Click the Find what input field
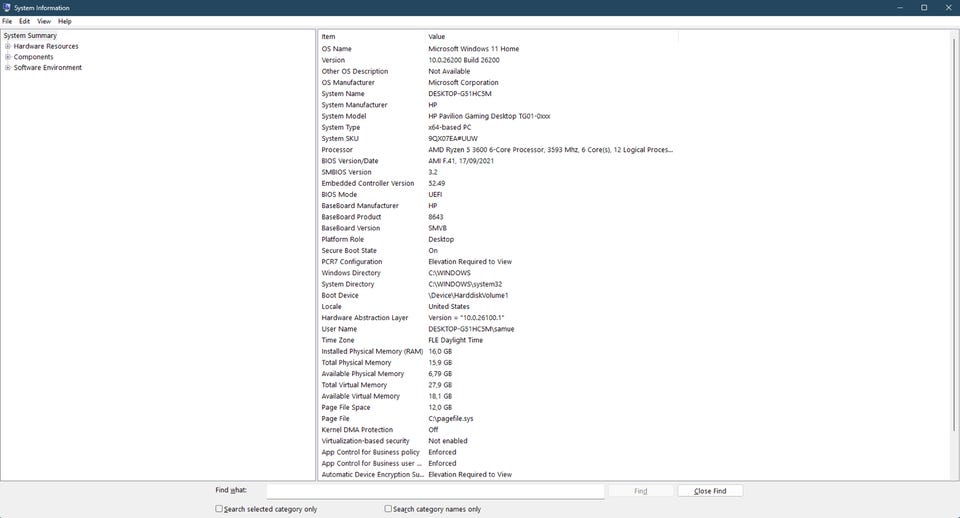Screen dimensions: 960x518 click(x=435, y=491)
